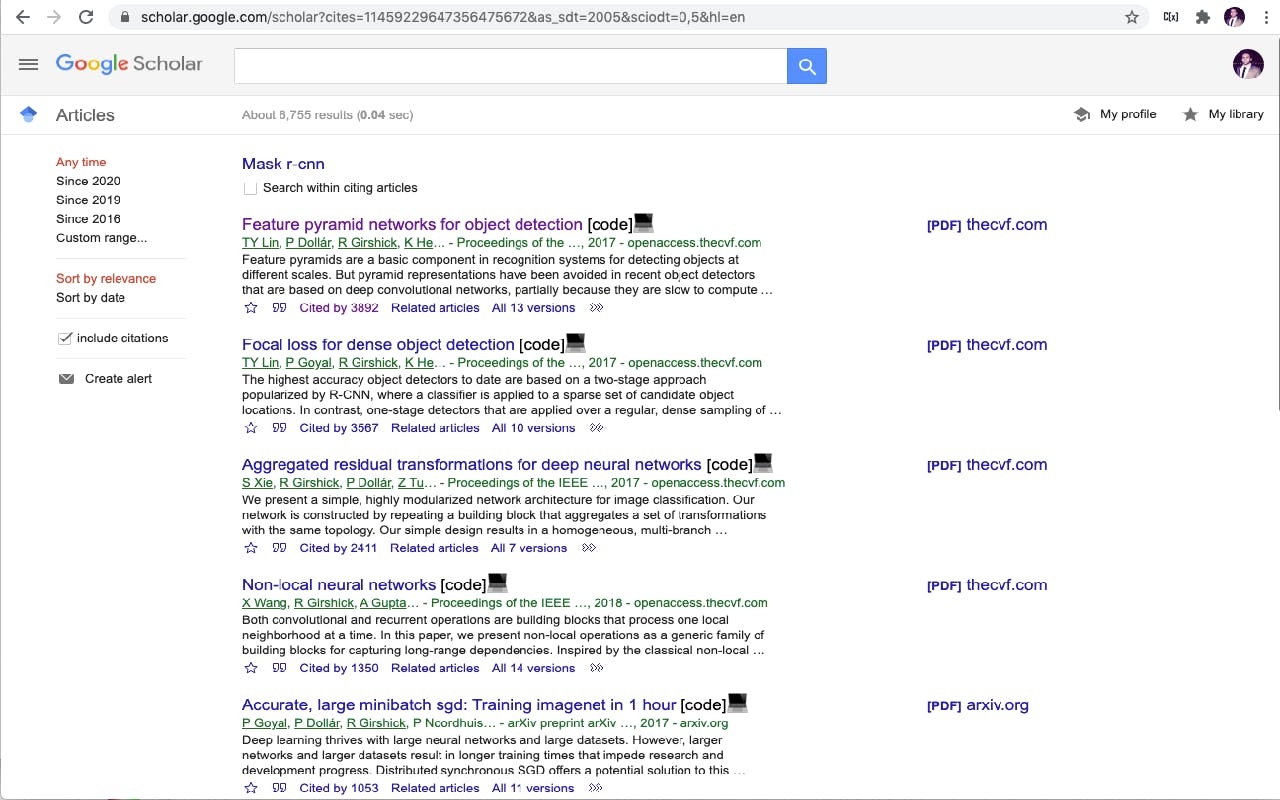
Task: Untick the include citations checkbox
Action: (65, 338)
